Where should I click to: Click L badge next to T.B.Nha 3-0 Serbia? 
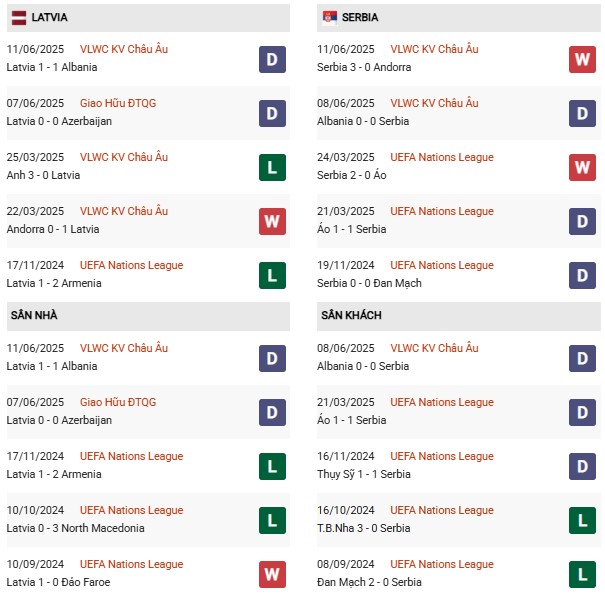click(x=583, y=520)
